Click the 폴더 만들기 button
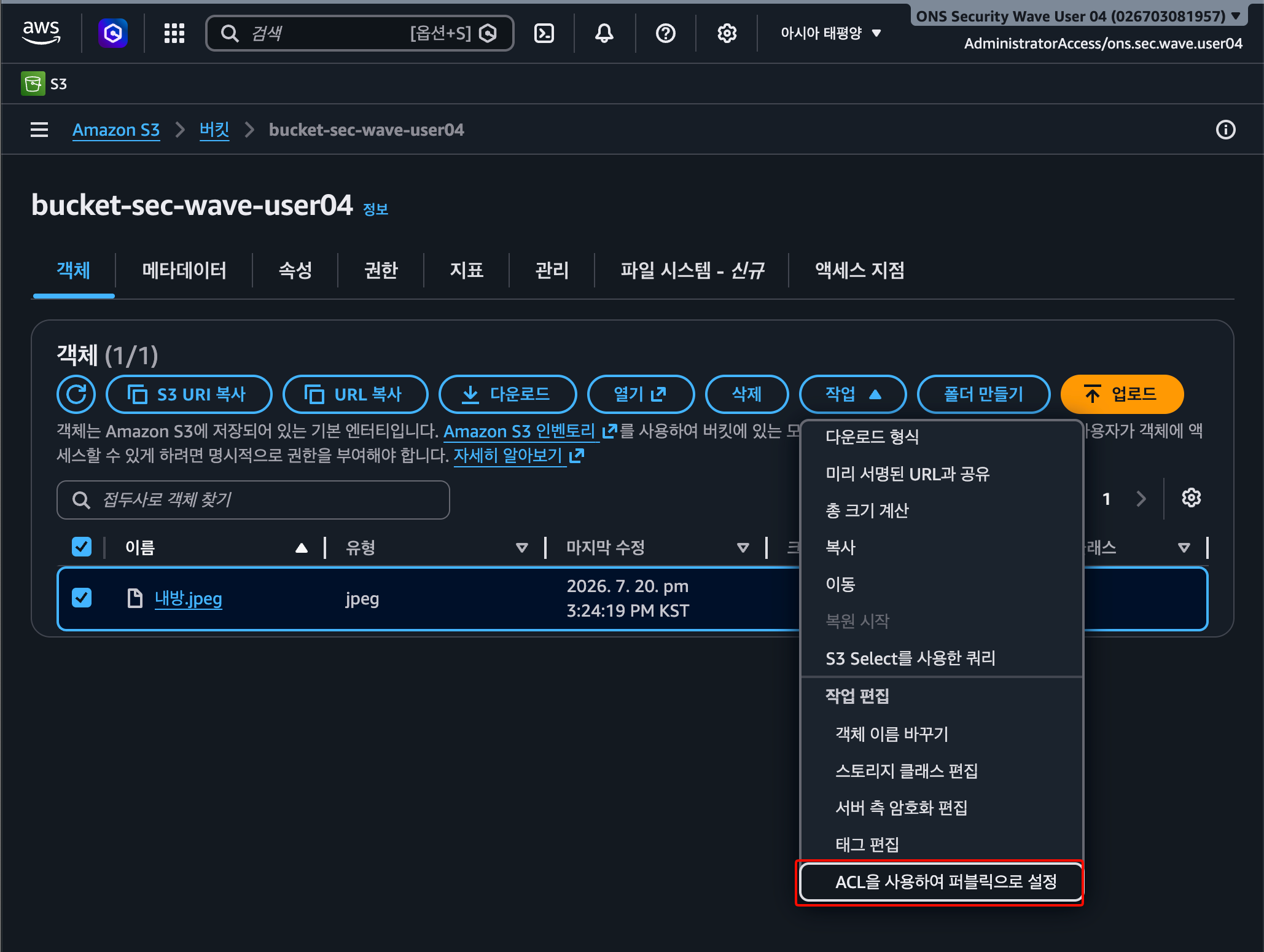This screenshot has height=952, width=1264. (983, 394)
